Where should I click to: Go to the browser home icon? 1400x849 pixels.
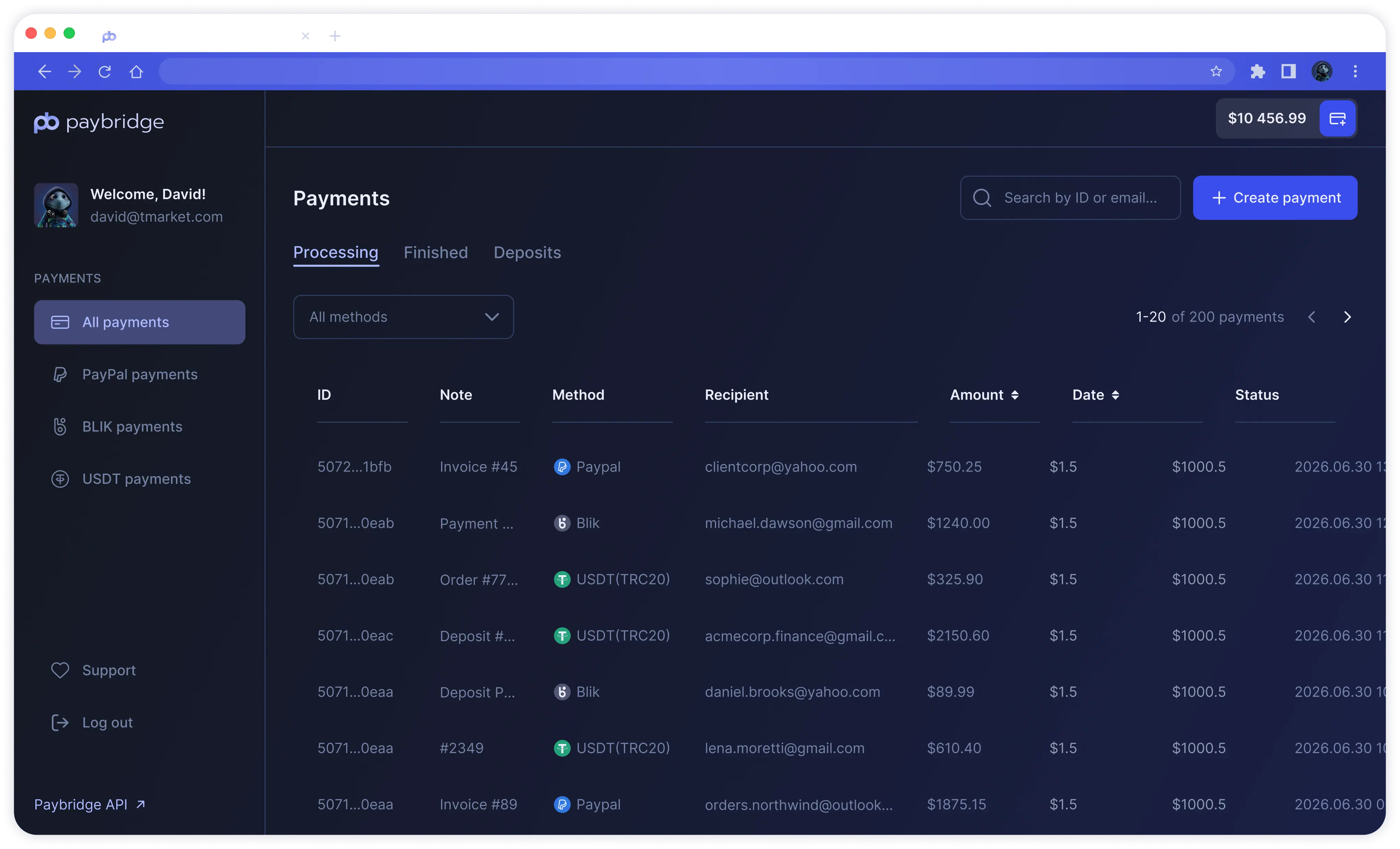[136, 72]
